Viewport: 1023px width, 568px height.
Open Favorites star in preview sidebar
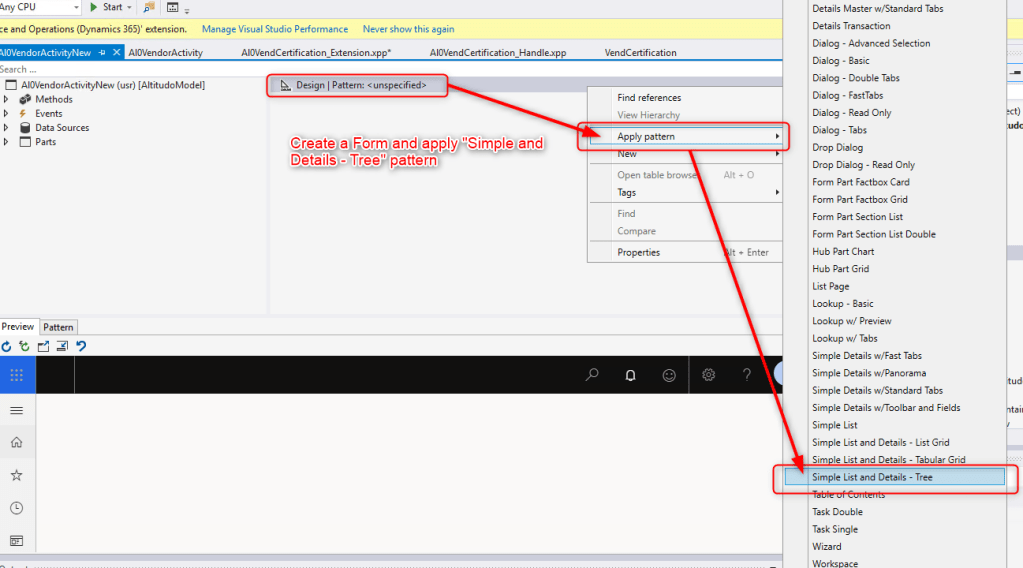pyautogui.click(x=17, y=475)
